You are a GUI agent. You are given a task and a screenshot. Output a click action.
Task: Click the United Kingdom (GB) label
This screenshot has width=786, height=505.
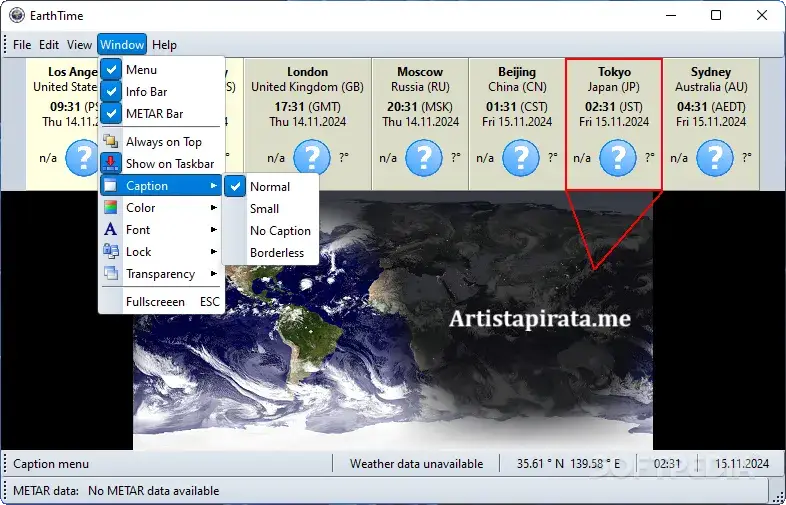tap(307, 87)
